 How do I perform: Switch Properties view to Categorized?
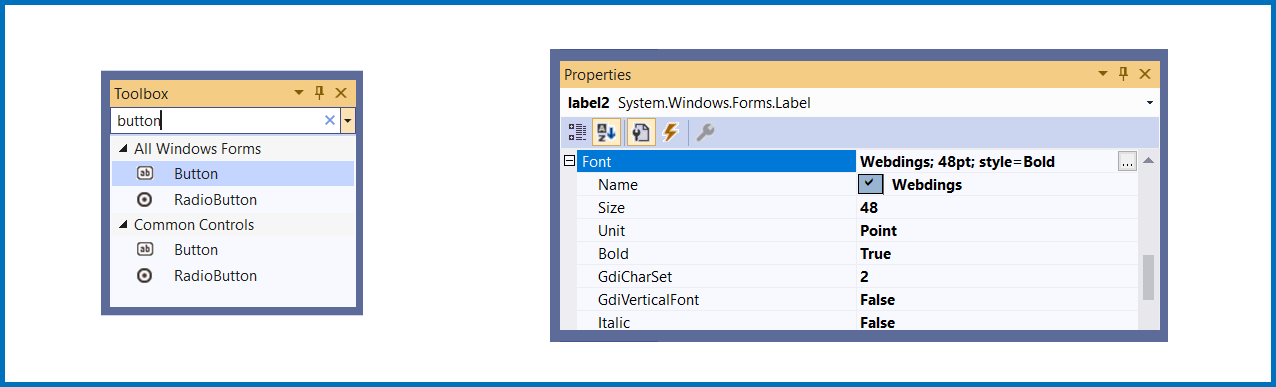(577, 132)
